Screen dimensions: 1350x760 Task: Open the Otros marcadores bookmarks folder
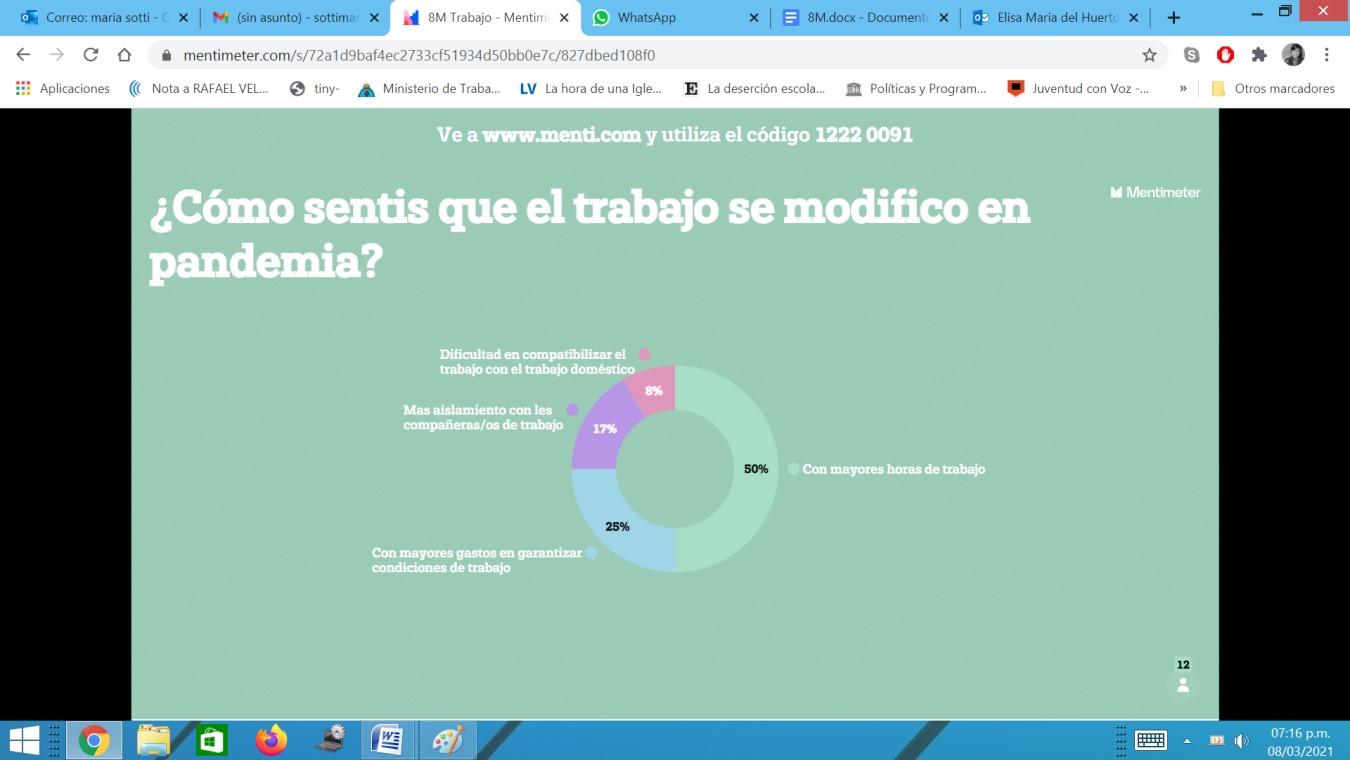pyautogui.click(x=1273, y=88)
